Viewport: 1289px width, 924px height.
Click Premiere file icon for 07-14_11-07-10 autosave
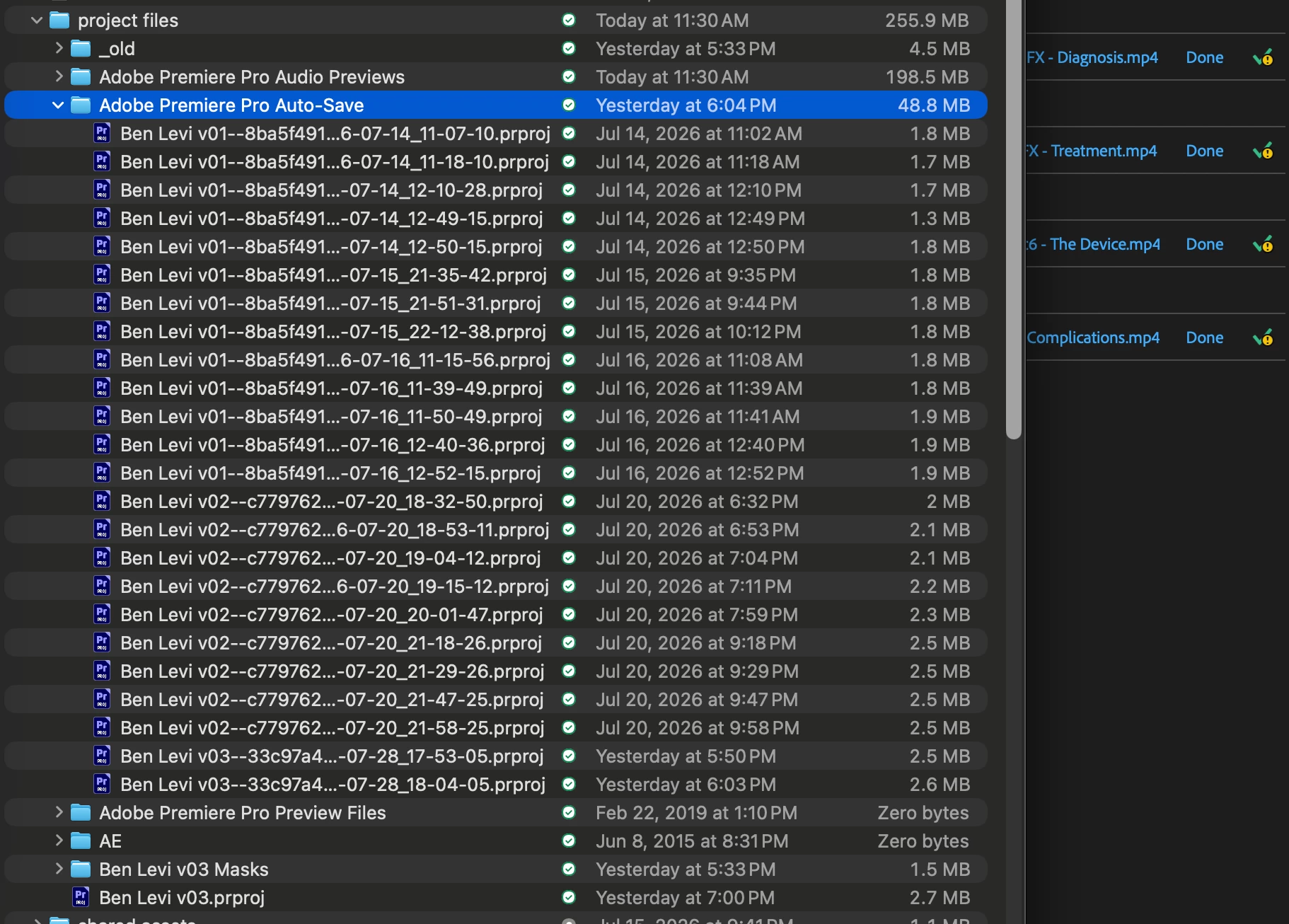click(102, 133)
